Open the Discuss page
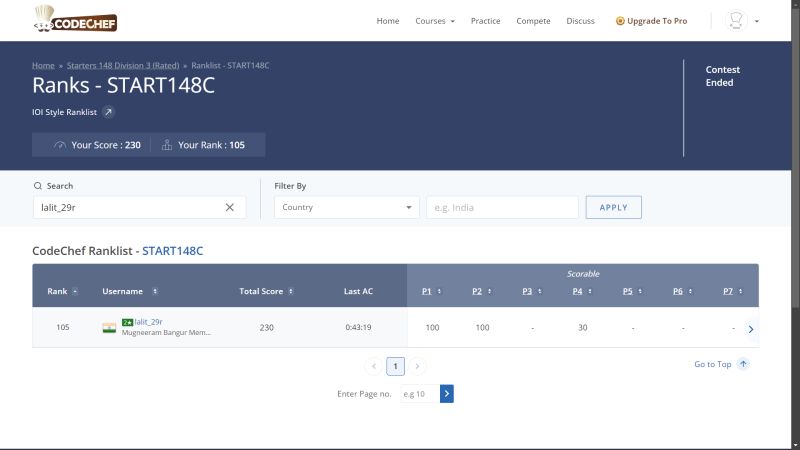 pos(580,21)
